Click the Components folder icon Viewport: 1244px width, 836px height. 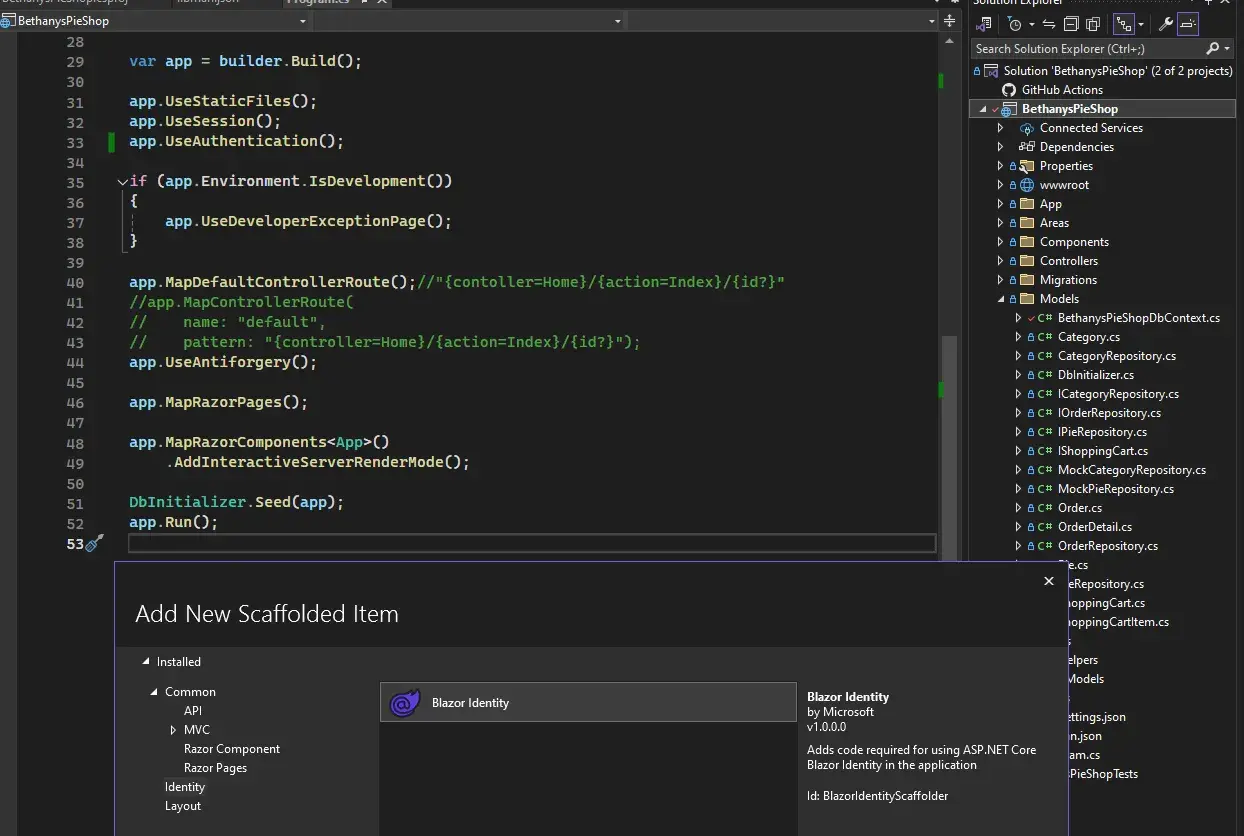point(1026,242)
